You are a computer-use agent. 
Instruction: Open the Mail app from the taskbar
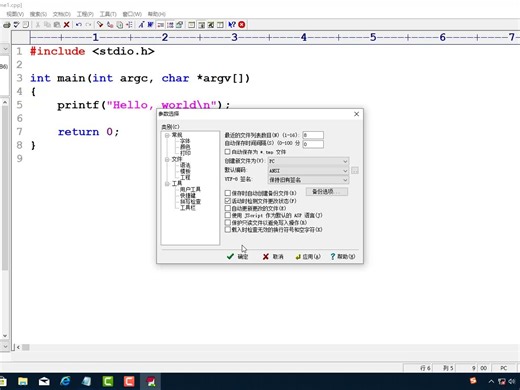(44, 381)
